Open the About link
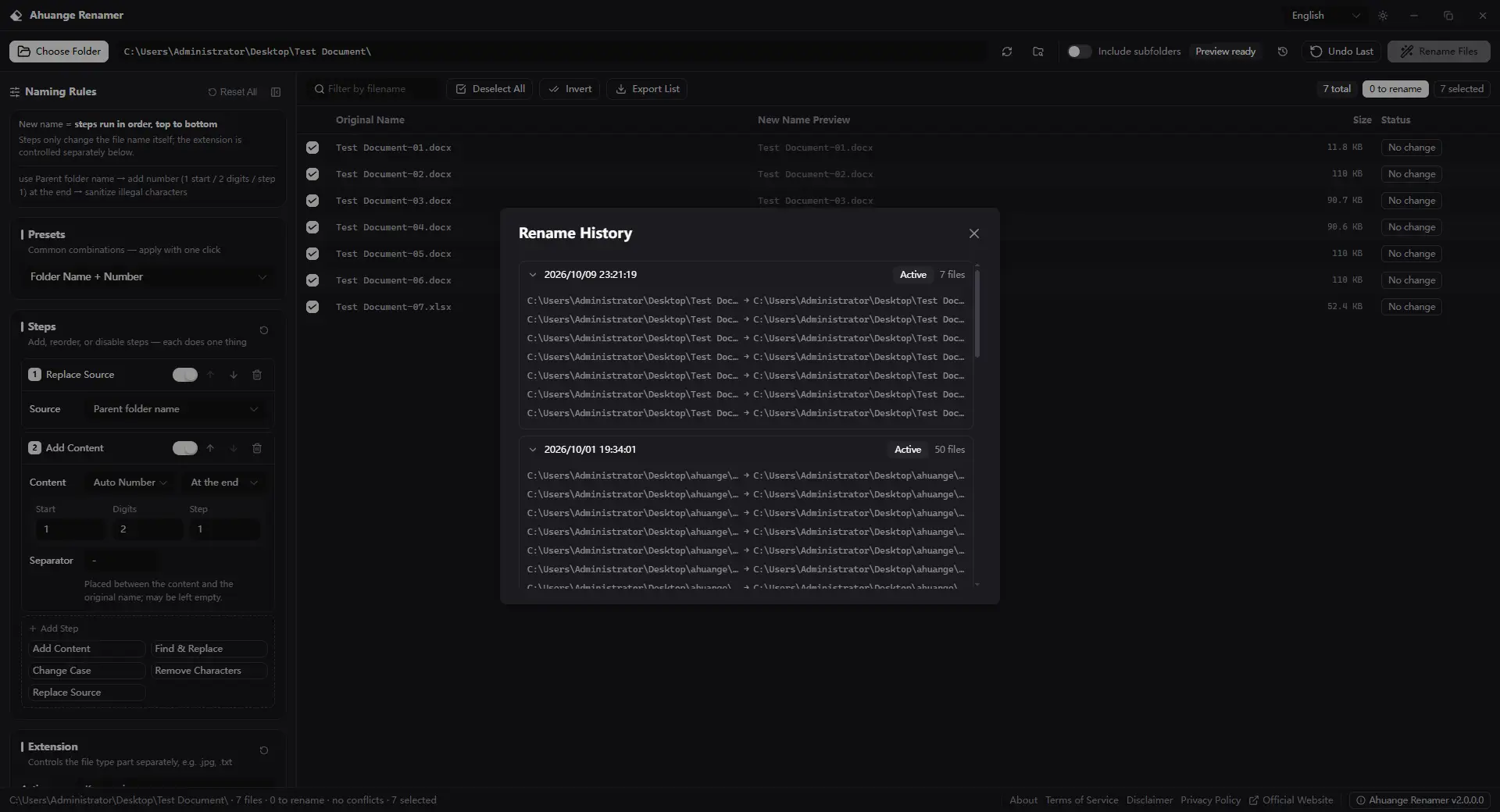Image resolution: width=1500 pixels, height=812 pixels. tap(1023, 800)
